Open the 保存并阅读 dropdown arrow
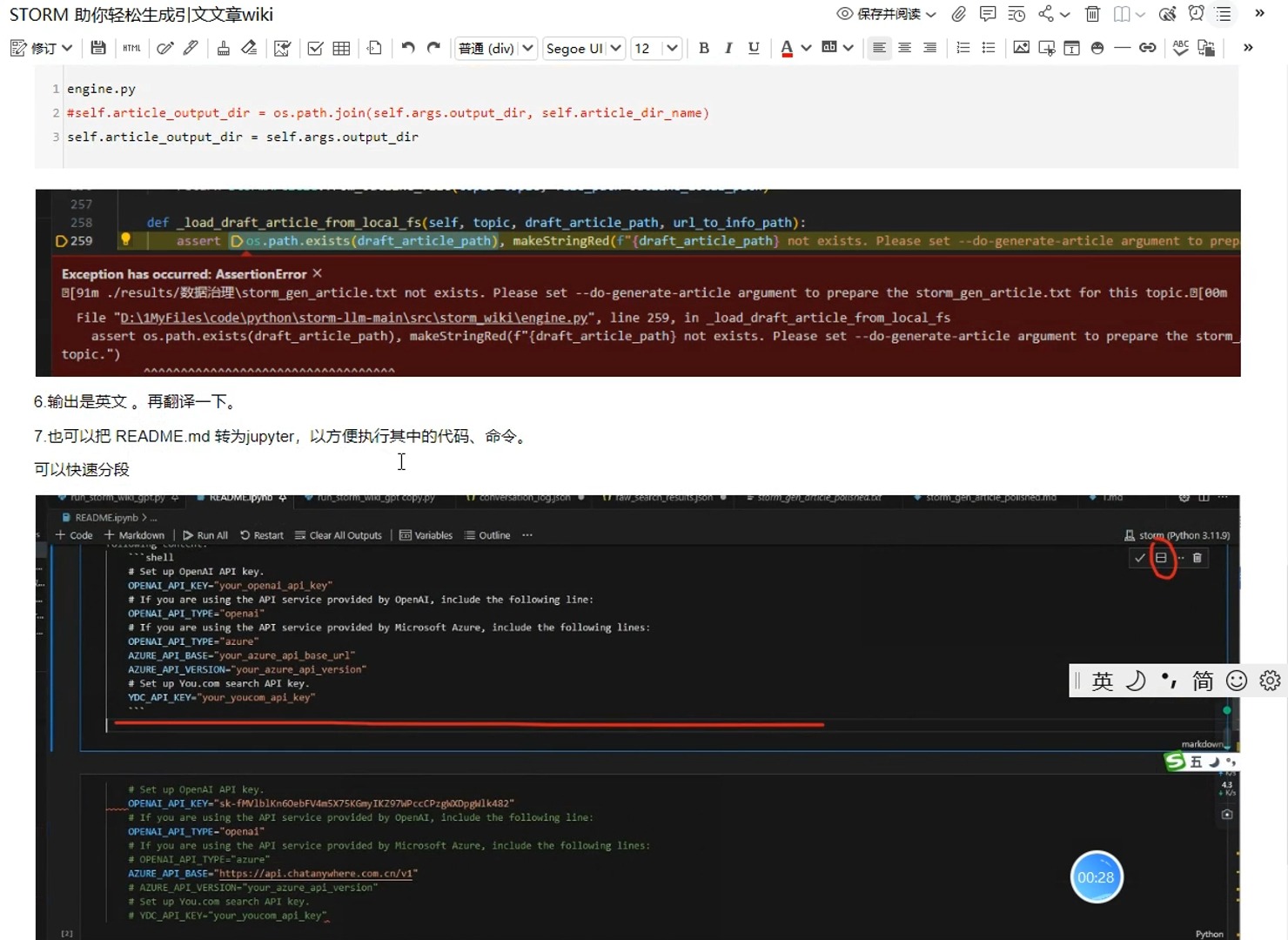Screen dimensions: 1288x940 (931, 14)
